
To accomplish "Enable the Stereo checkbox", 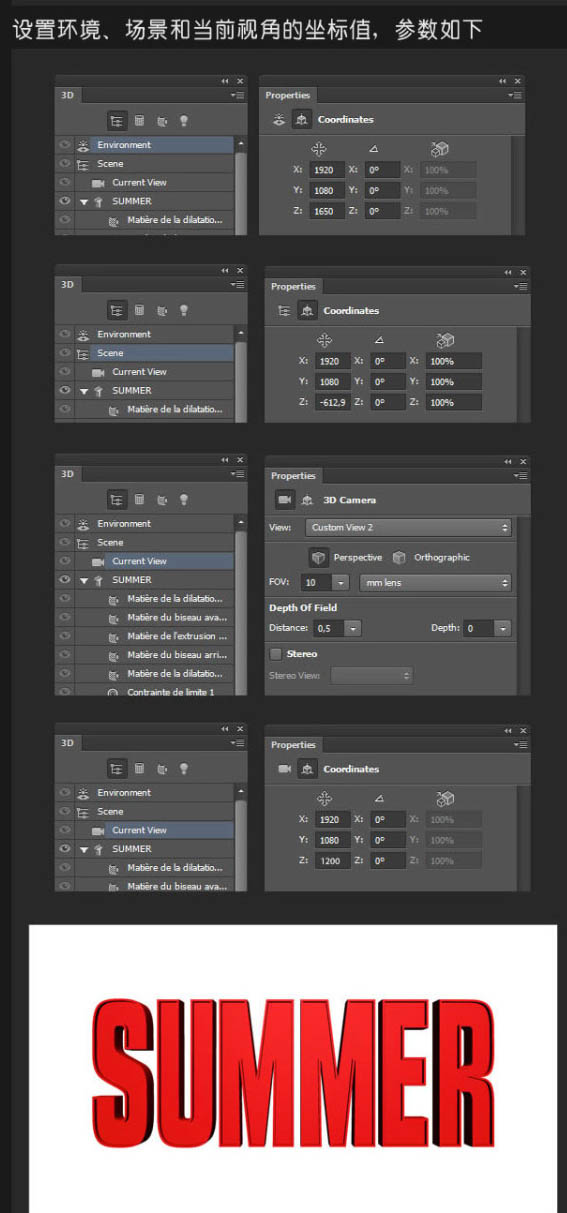I will [275, 654].
